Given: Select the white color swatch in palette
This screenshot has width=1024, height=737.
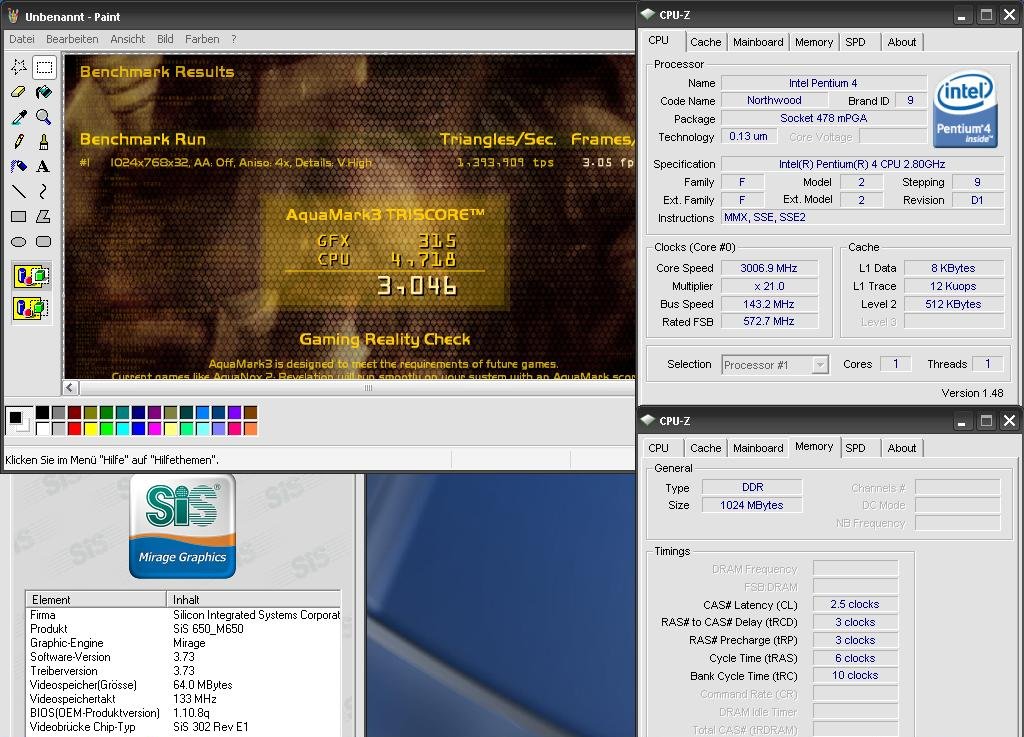Looking at the screenshot, I should tap(42, 428).
